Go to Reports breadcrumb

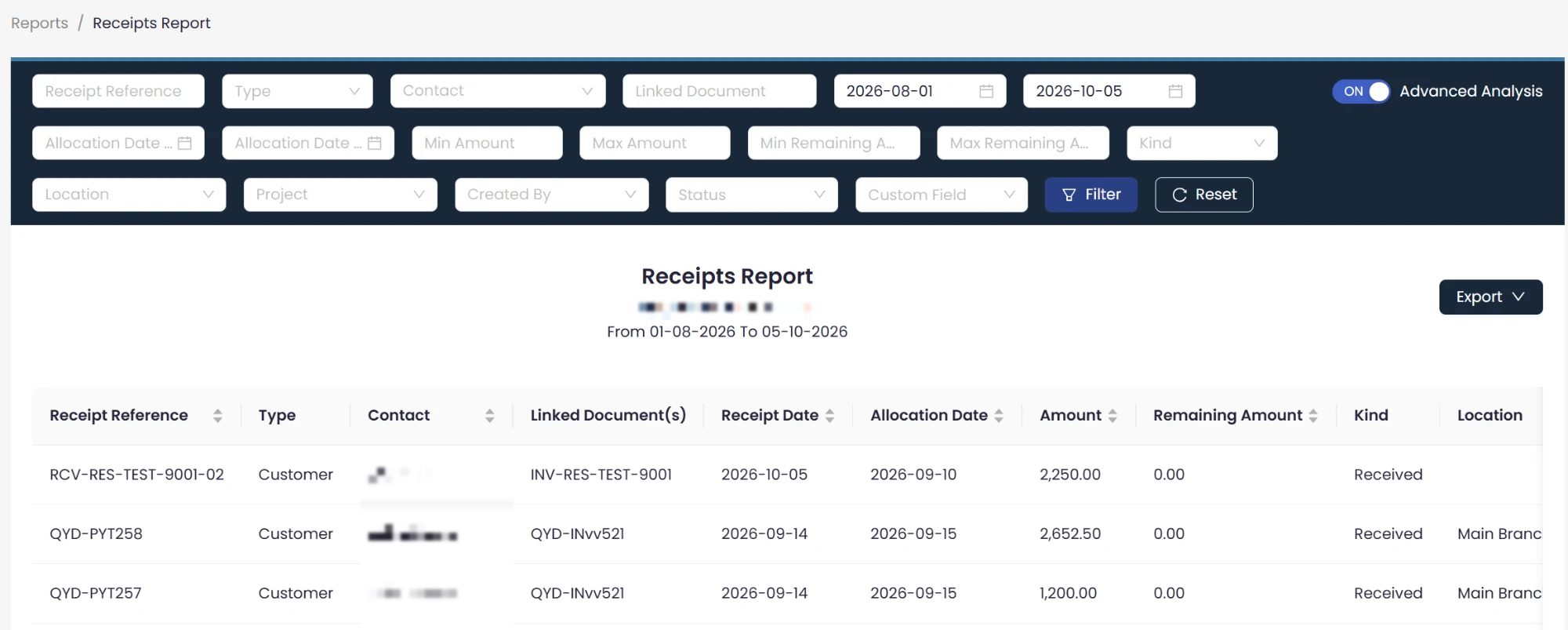(39, 24)
